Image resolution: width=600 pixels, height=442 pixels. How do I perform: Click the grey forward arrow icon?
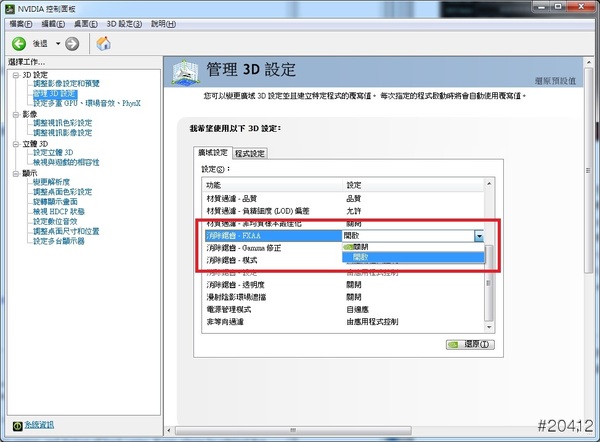pyautogui.click(x=72, y=44)
